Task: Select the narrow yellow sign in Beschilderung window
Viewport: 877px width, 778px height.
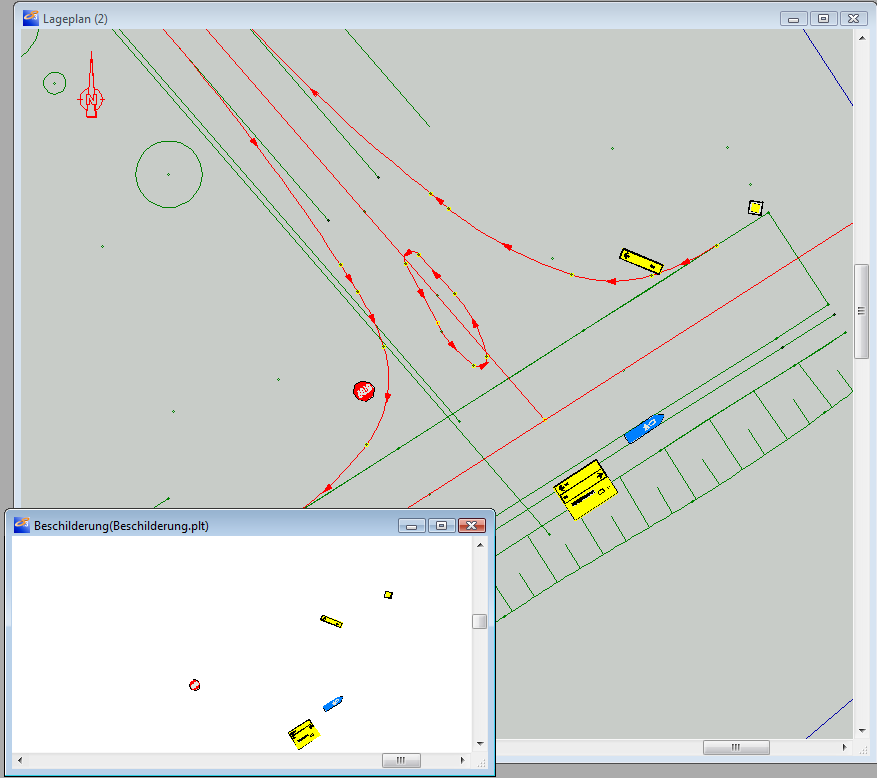Action: pyautogui.click(x=331, y=621)
